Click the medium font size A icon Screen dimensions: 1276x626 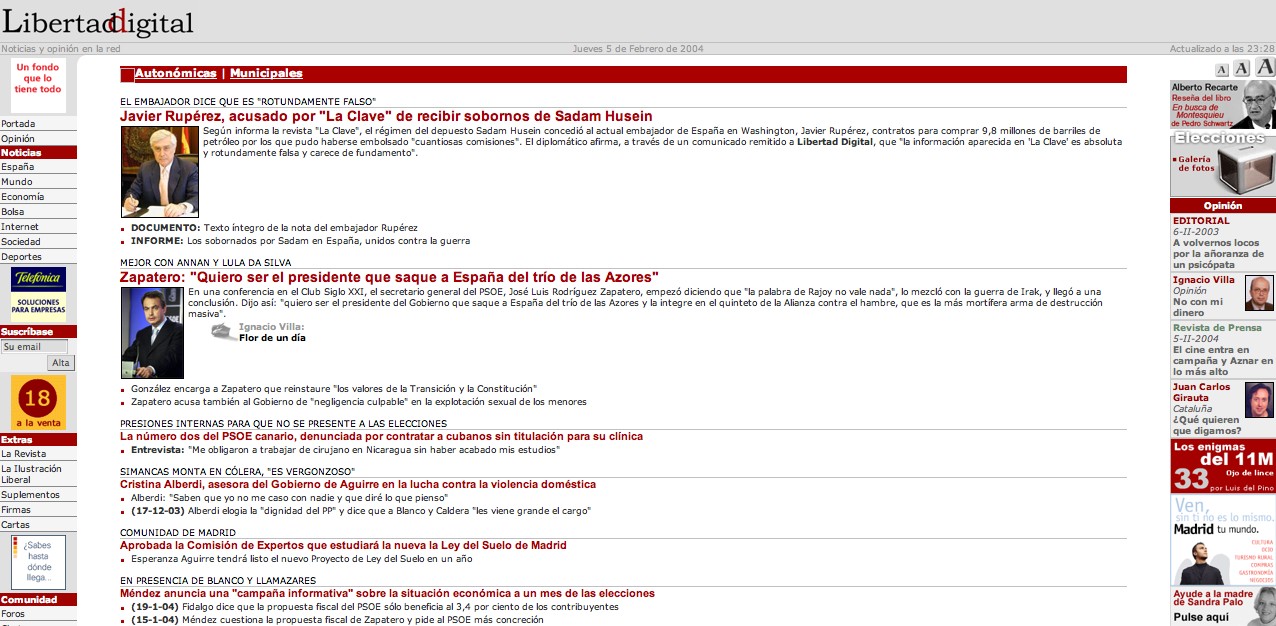[x=1241, y=68]
